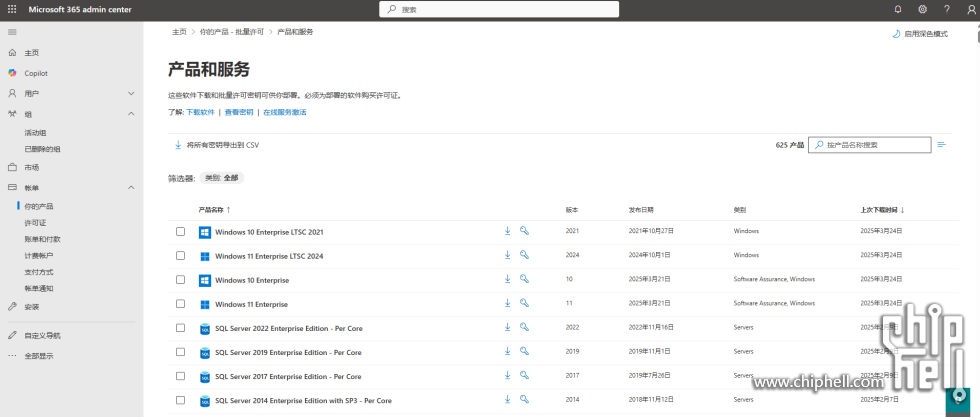The image size is (980, 417).
Task: Tick the SQL Server 2014 Enterprise checkbox
Action: [x=181, y=399]
